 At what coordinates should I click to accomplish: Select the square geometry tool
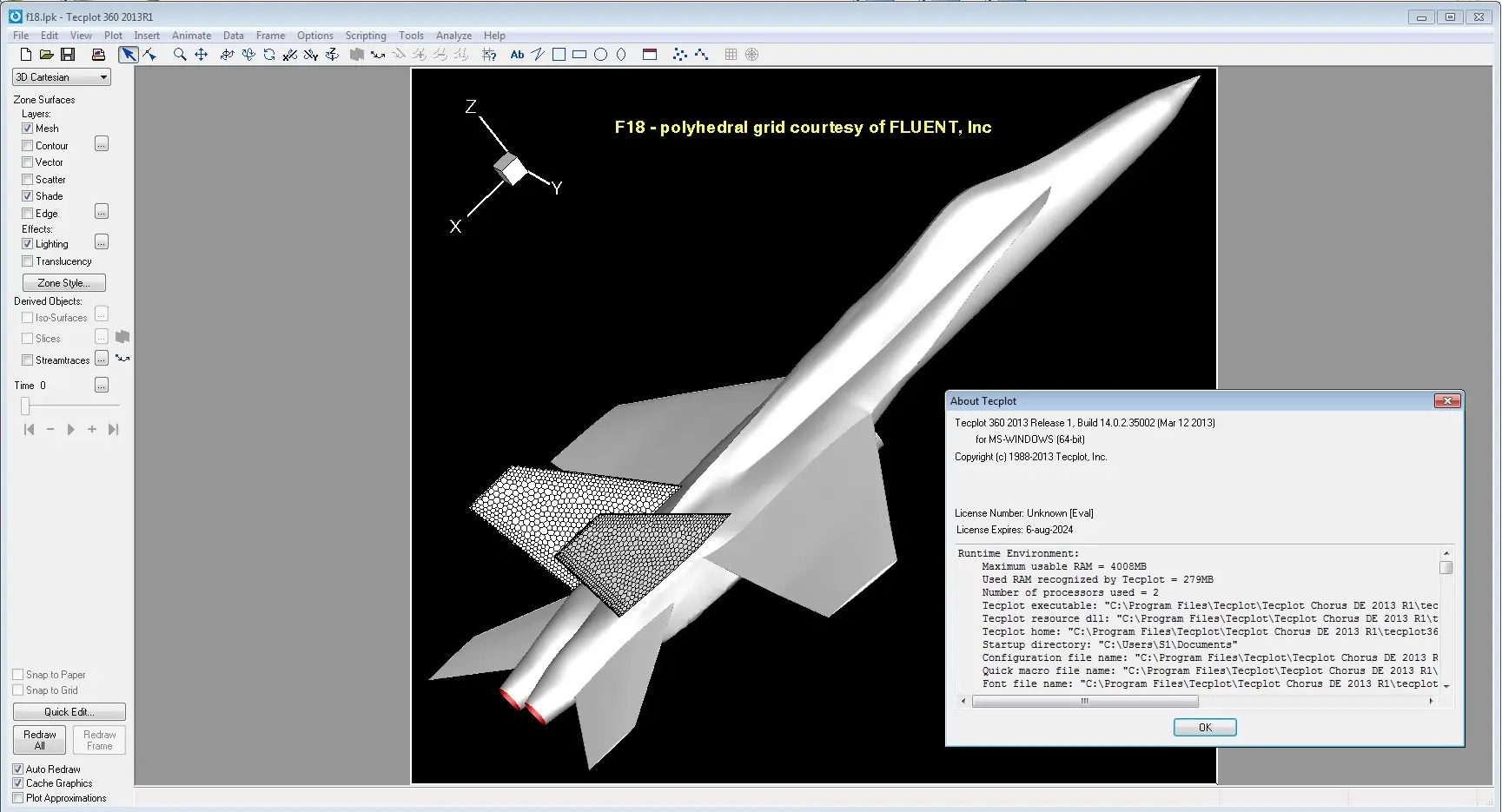pos(559,54)
